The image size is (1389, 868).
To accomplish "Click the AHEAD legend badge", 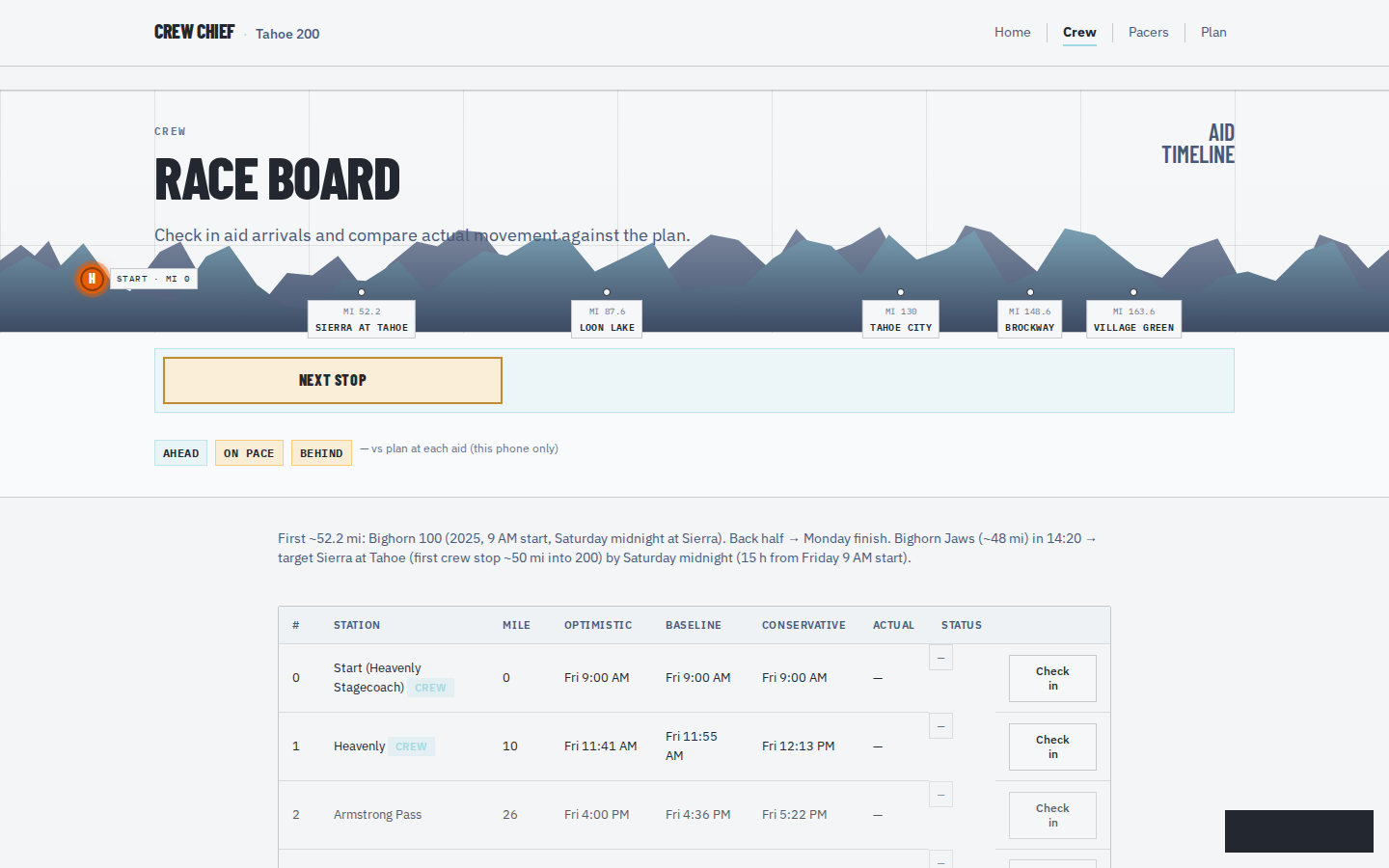I will [x=180, y=453].
